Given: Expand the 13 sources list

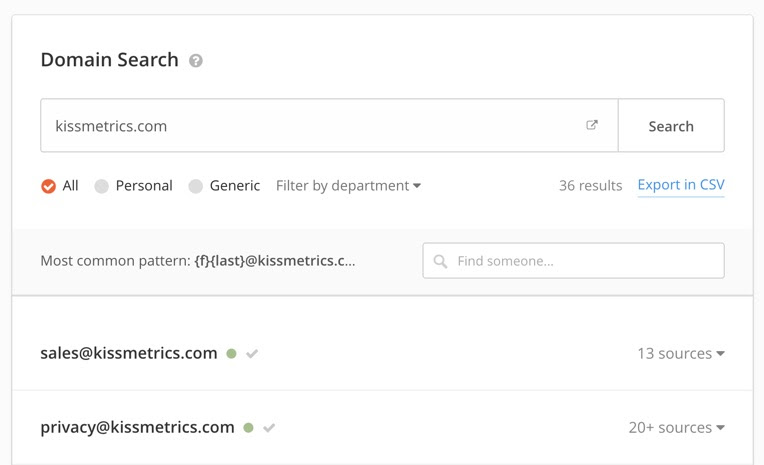Looking at the screenshot, I should coord(681,353).
